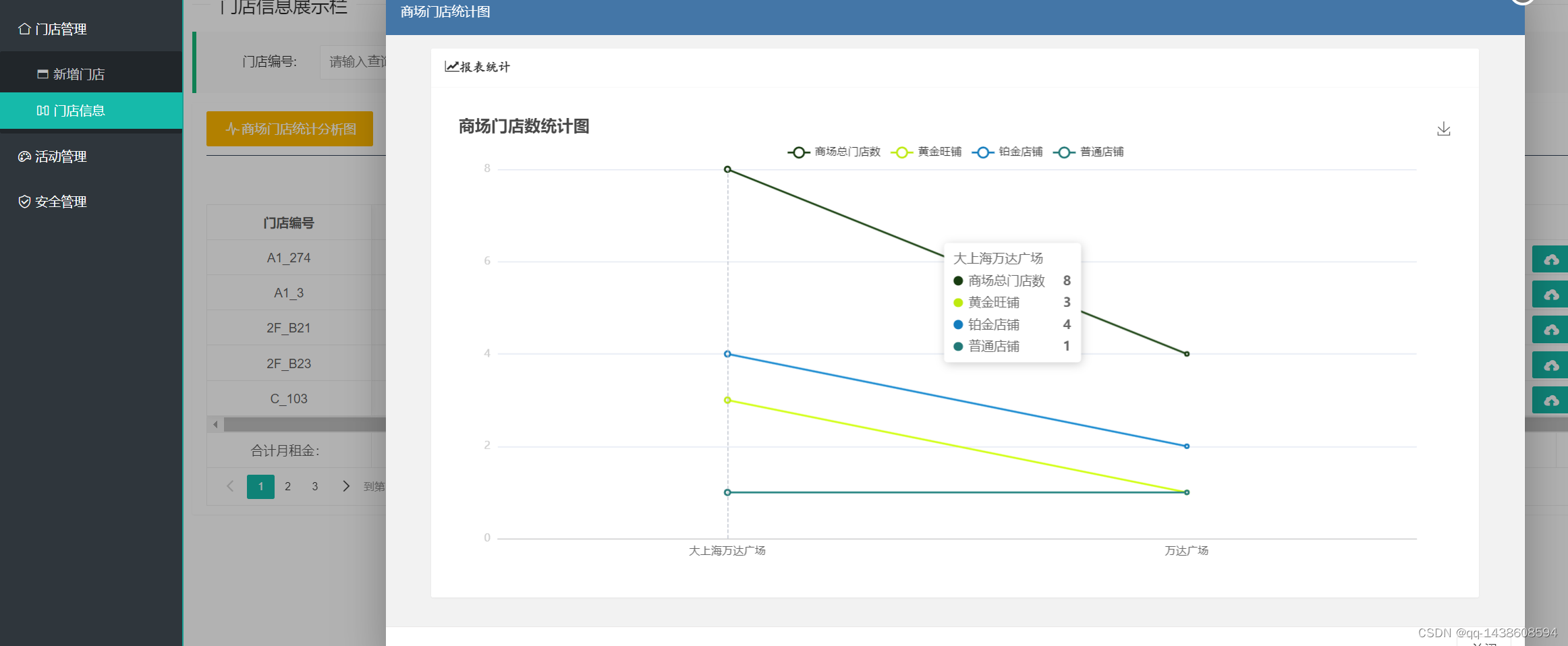Toggle 黄金旺铺 legend series
This screenshot has height=646, width=1568.
click(x=926, y=152)
